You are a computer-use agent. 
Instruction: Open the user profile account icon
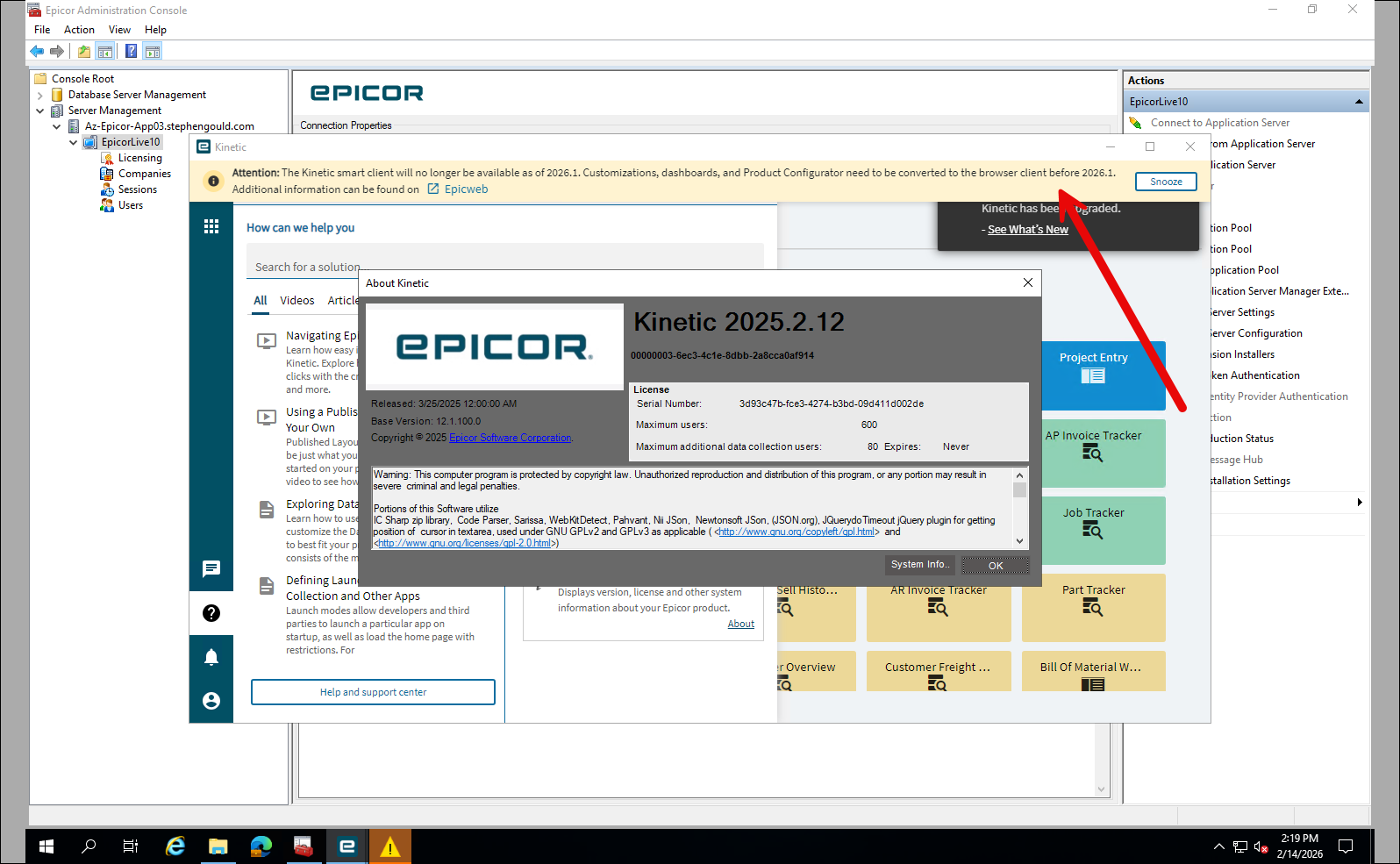click(x=211, y=701)
